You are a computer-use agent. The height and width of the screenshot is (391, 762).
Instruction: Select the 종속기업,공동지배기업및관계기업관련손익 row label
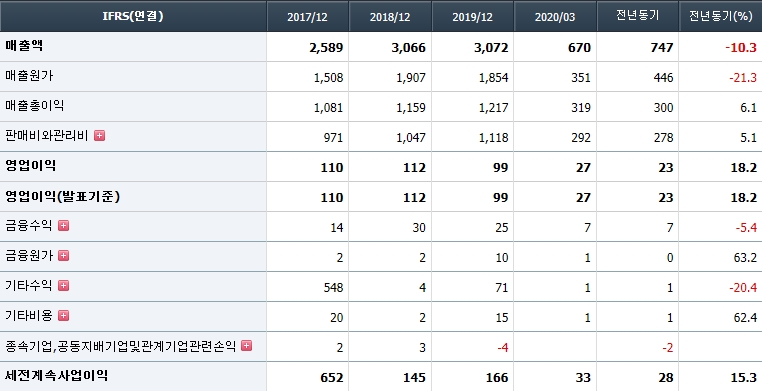121,346
